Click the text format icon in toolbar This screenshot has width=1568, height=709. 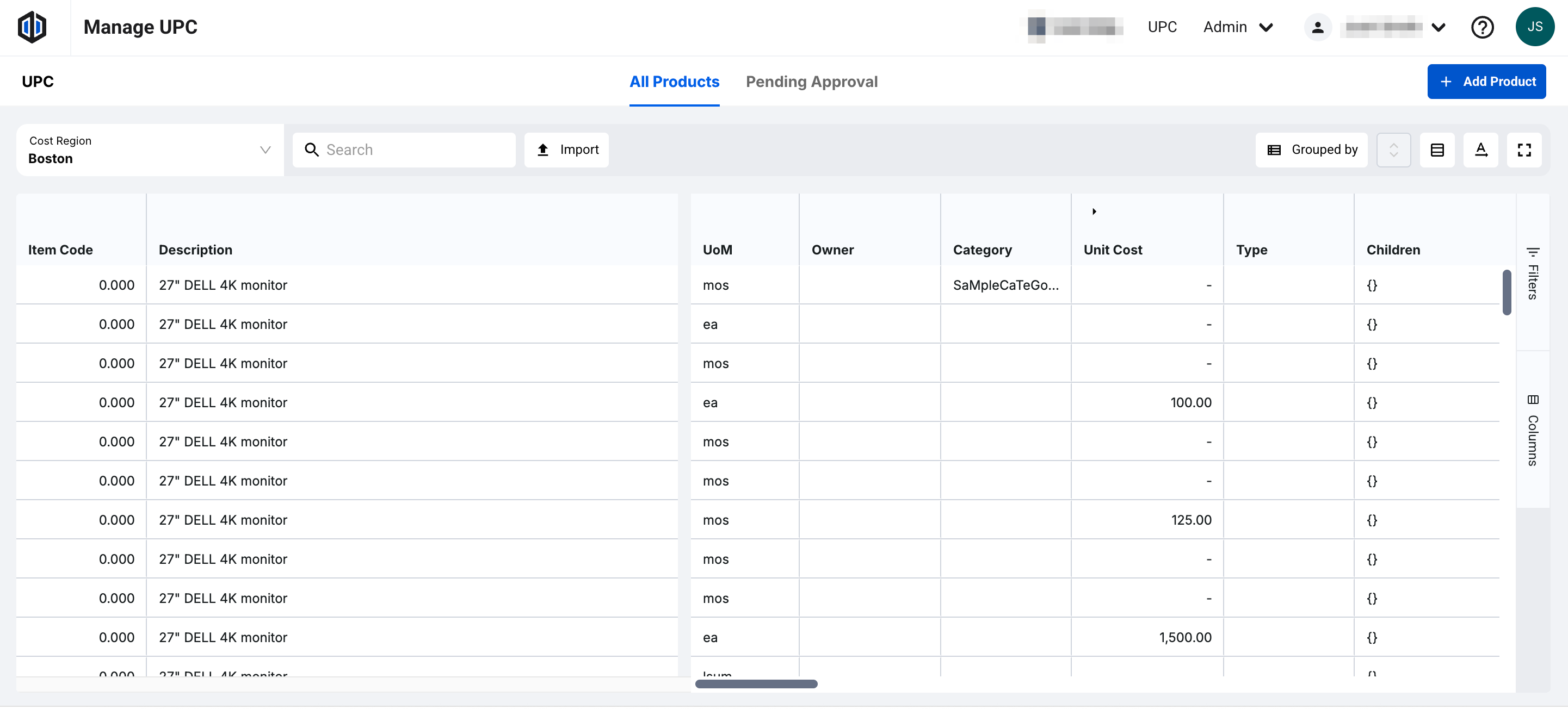click(x=1480, y=150)
